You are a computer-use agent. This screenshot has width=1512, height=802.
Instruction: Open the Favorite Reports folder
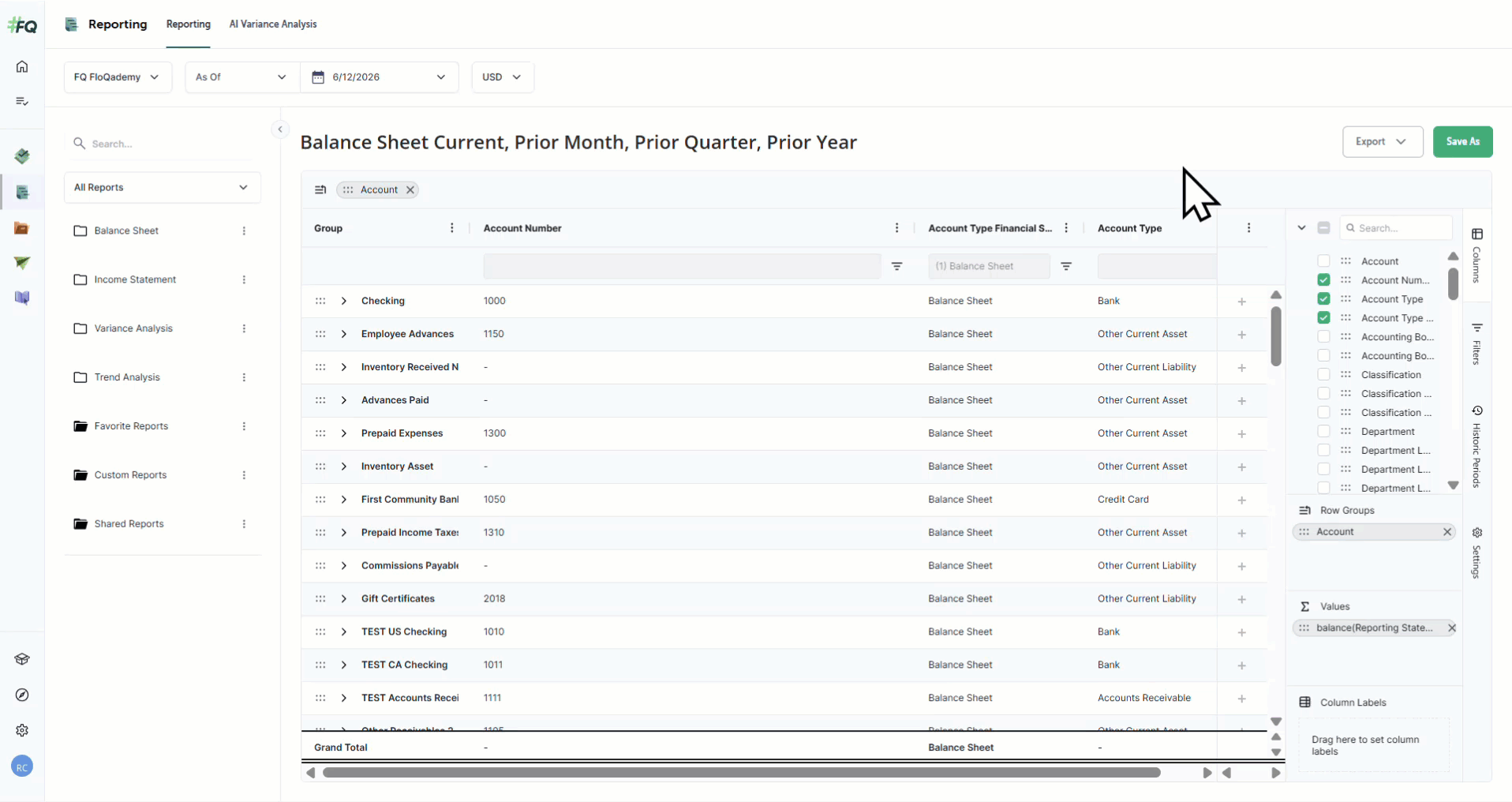coord(131,426)
